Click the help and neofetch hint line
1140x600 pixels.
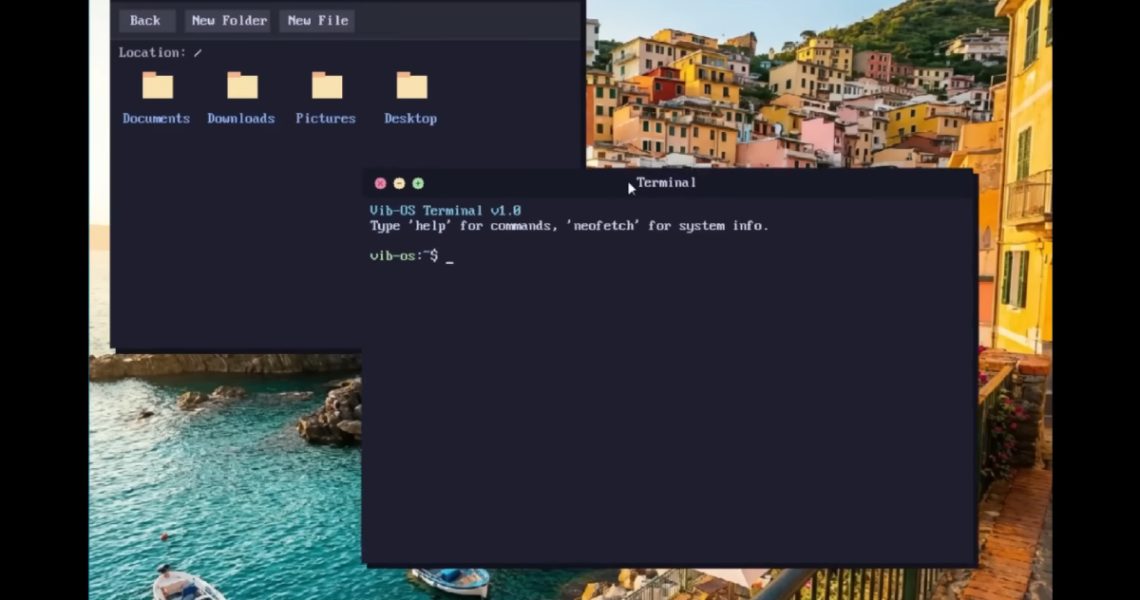[569, 226]
